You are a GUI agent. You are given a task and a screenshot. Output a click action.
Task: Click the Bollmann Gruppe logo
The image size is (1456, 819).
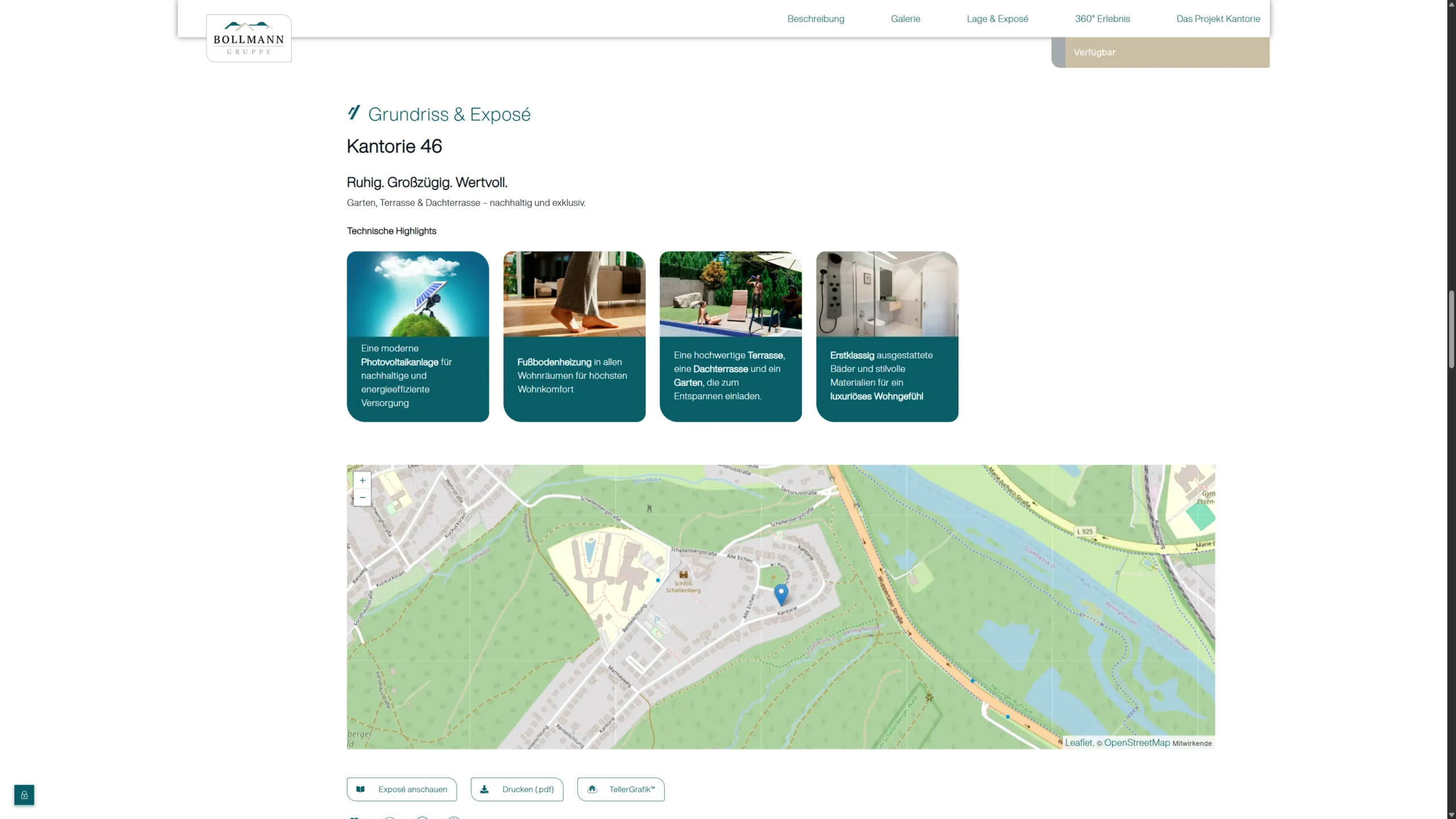click(x=249, y=38)
